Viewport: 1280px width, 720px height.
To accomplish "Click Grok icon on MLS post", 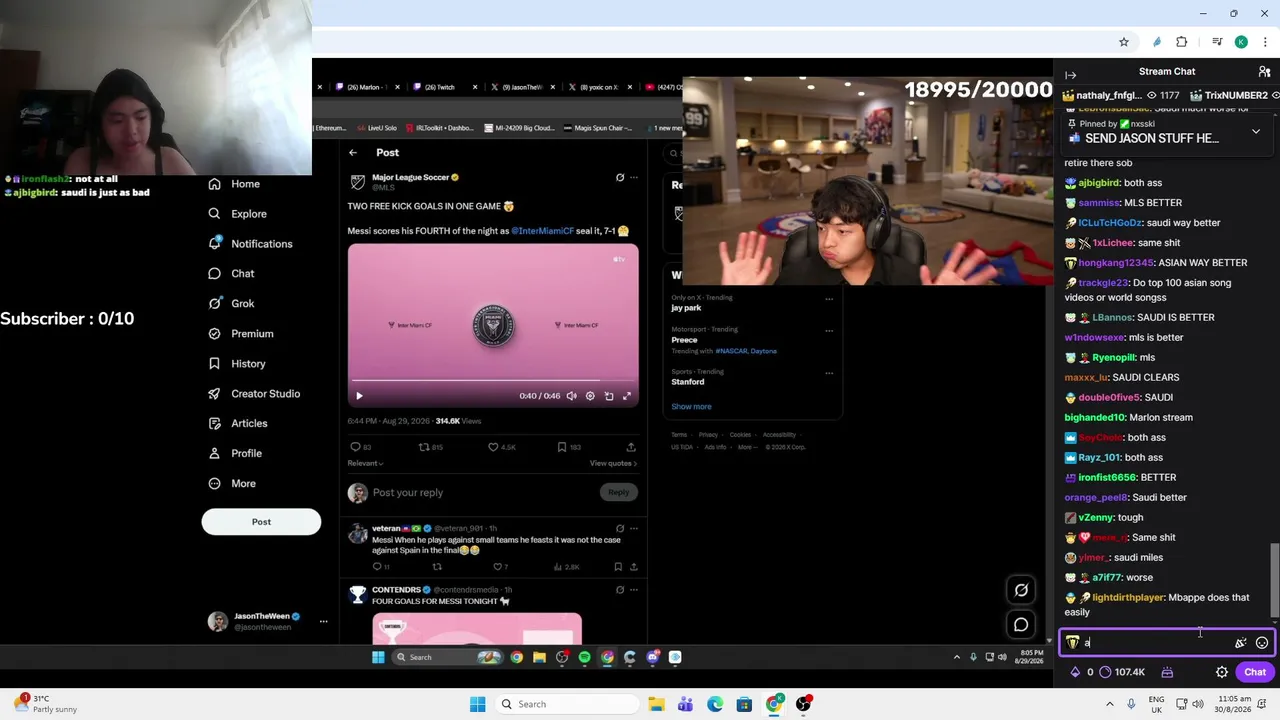I will [620, 178].
